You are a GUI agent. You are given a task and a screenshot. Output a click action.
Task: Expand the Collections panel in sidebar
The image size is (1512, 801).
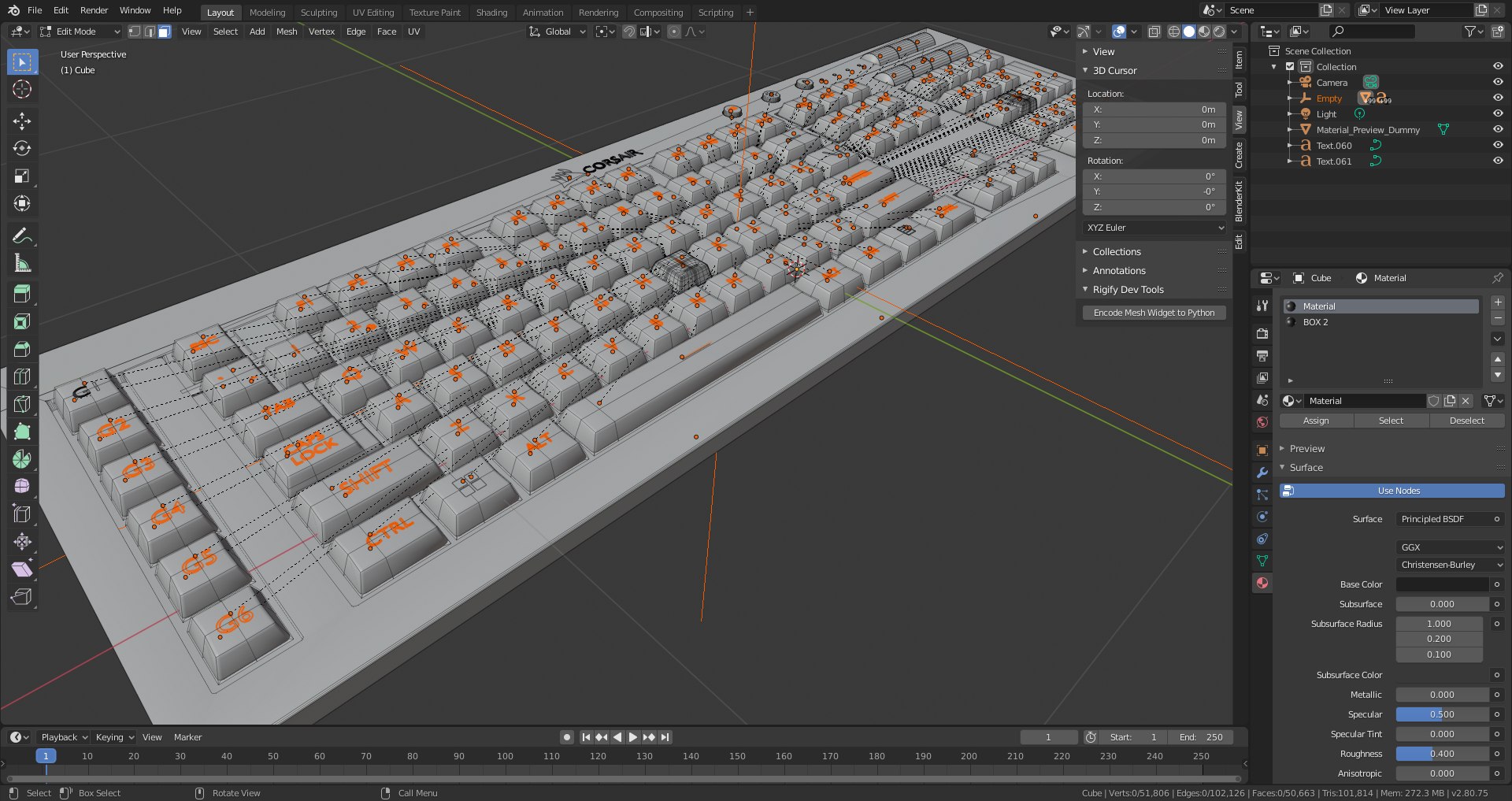tap(1116, 252)
